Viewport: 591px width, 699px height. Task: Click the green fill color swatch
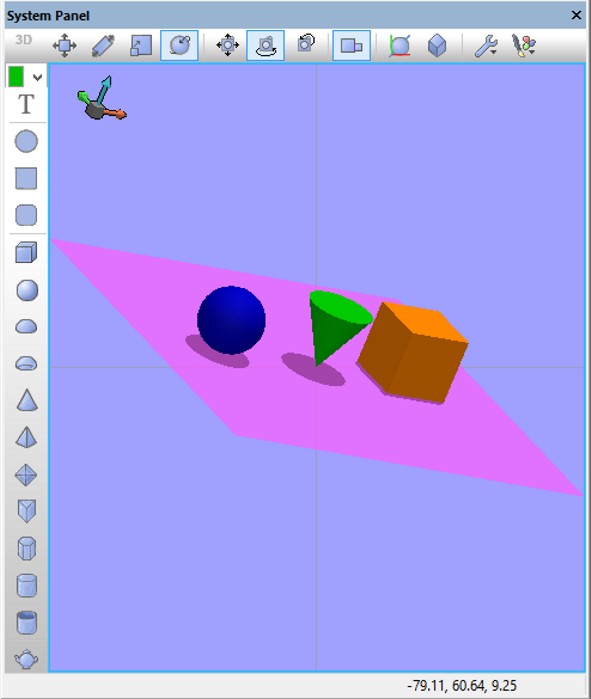click(16, 77)
